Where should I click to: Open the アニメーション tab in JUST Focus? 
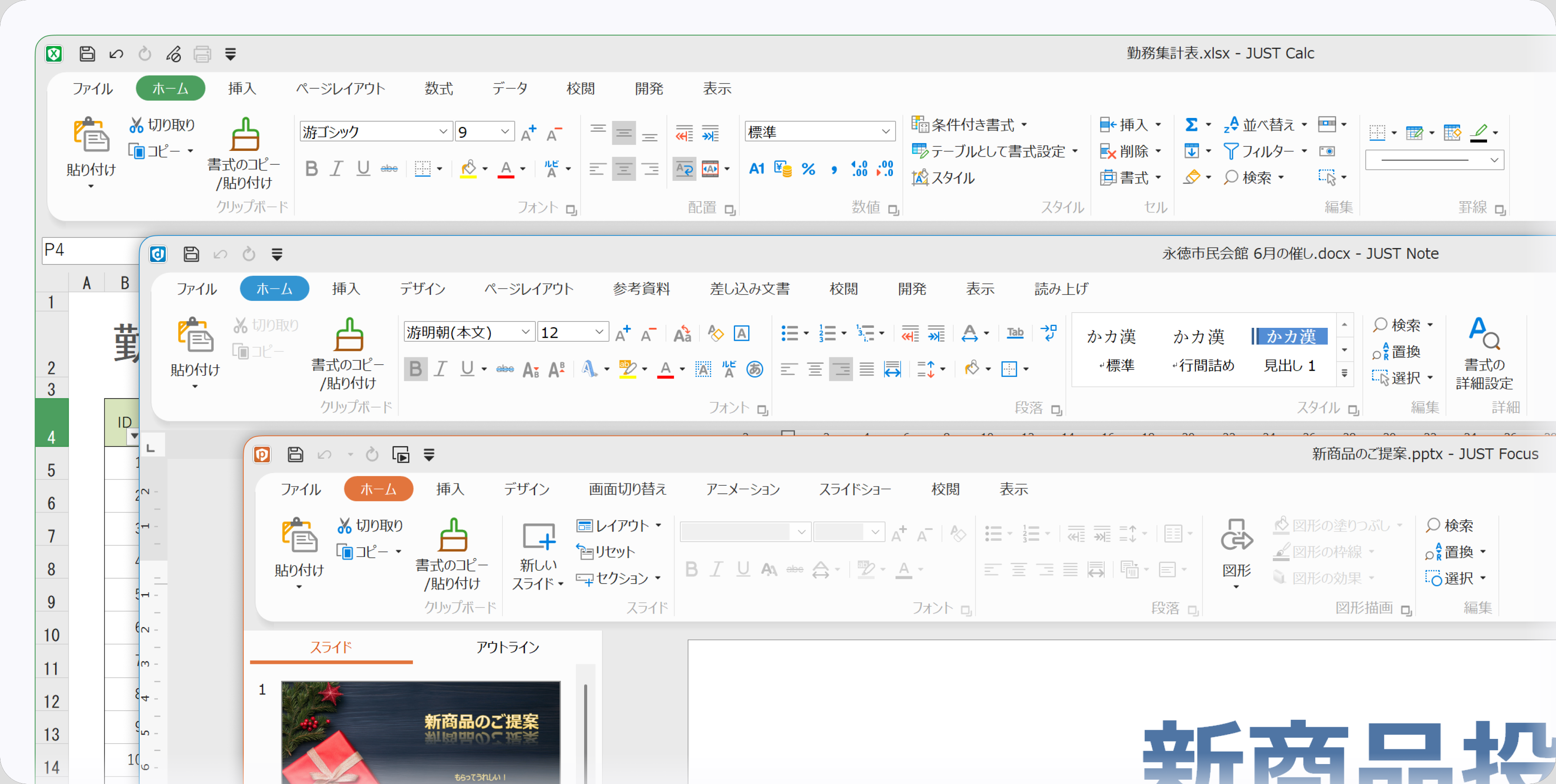(x=743, y=489)
